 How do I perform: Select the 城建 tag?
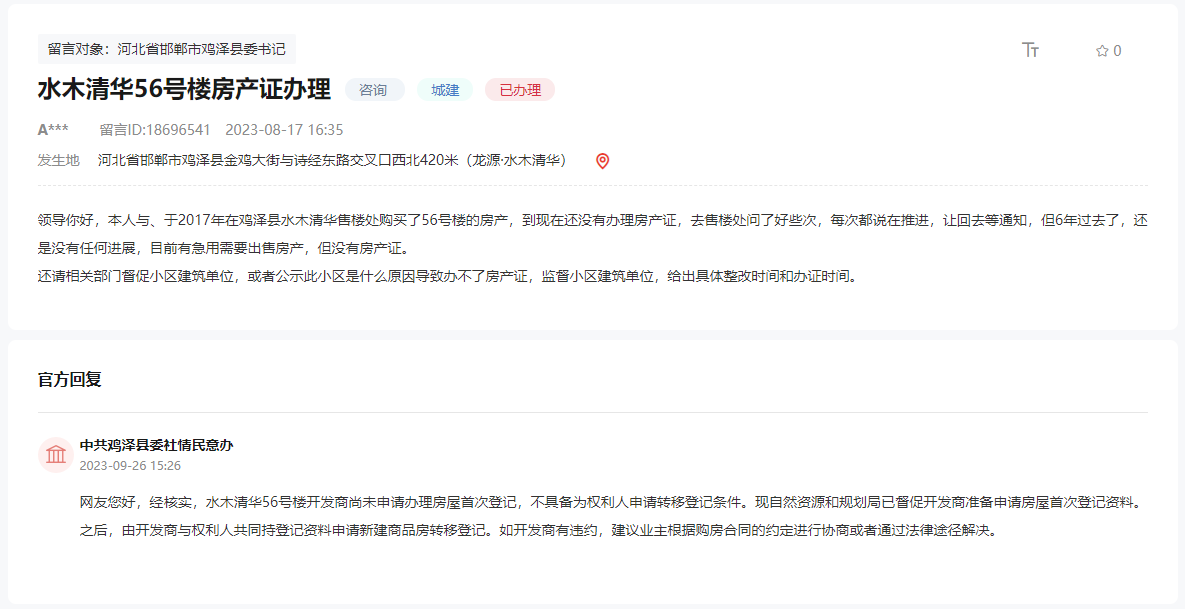coord(445,90)
